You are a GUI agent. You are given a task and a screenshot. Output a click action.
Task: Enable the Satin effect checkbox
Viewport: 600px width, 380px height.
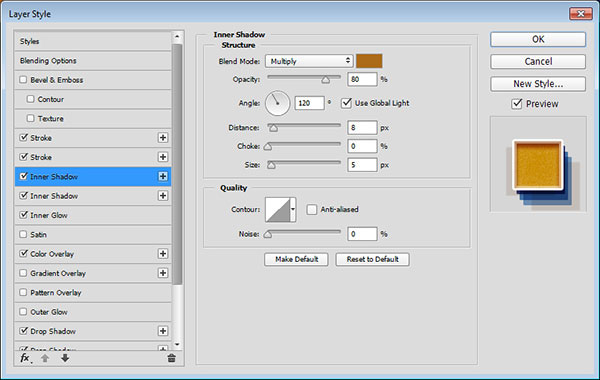tap(23, 234)
